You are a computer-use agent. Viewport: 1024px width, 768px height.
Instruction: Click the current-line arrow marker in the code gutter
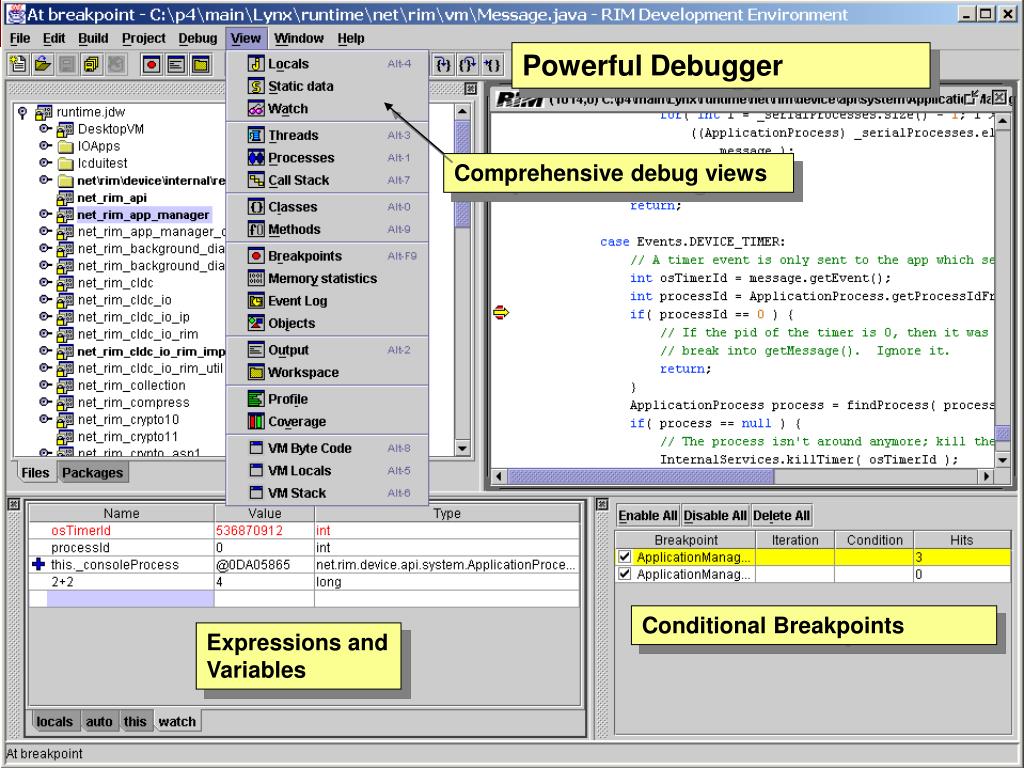[x=501, y=313]
